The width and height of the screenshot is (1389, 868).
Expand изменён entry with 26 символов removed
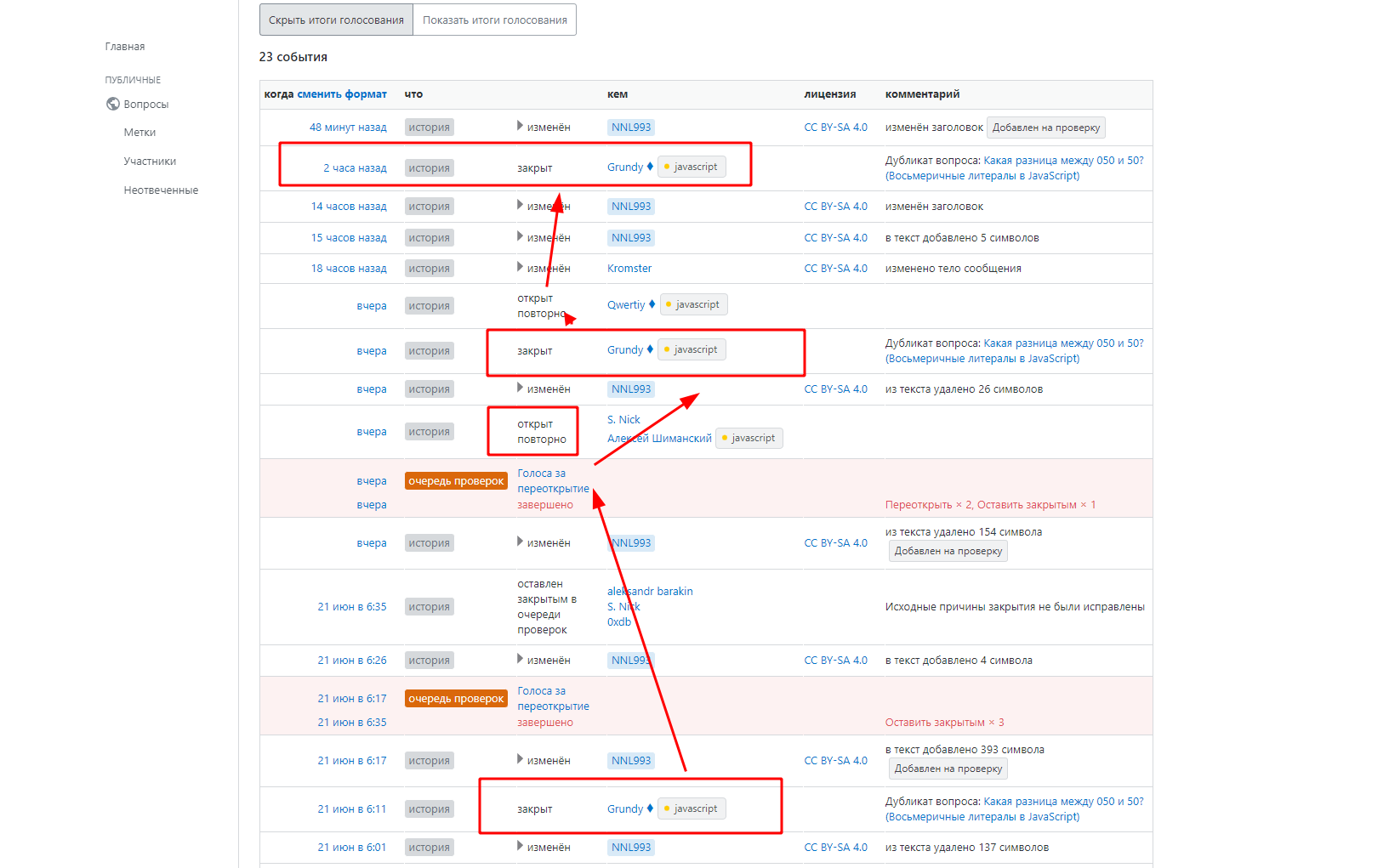(x=520, y=388)
